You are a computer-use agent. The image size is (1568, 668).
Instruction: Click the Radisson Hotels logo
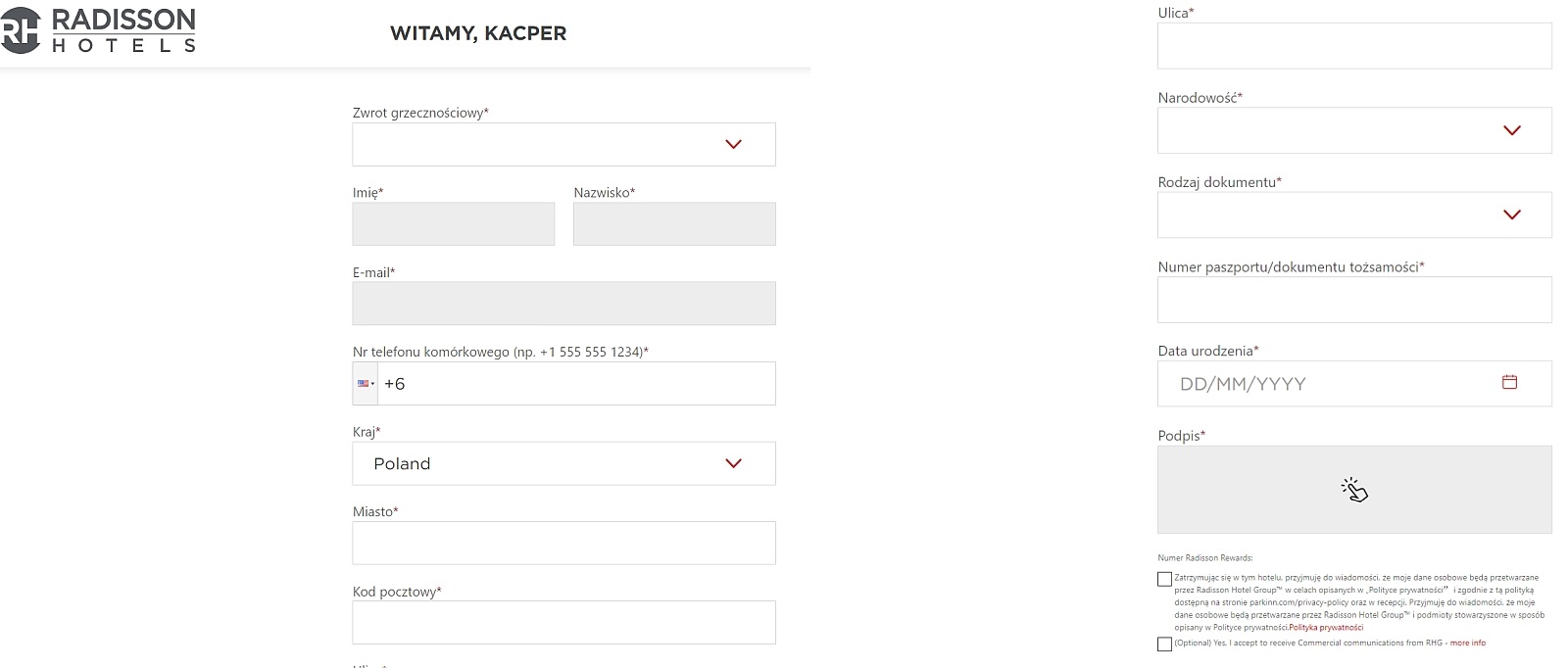(98, 30)
